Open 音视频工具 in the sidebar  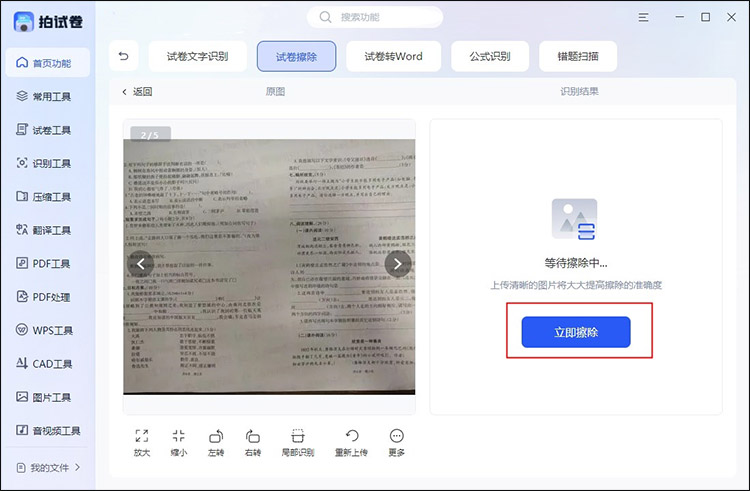[x=47, y=431]
